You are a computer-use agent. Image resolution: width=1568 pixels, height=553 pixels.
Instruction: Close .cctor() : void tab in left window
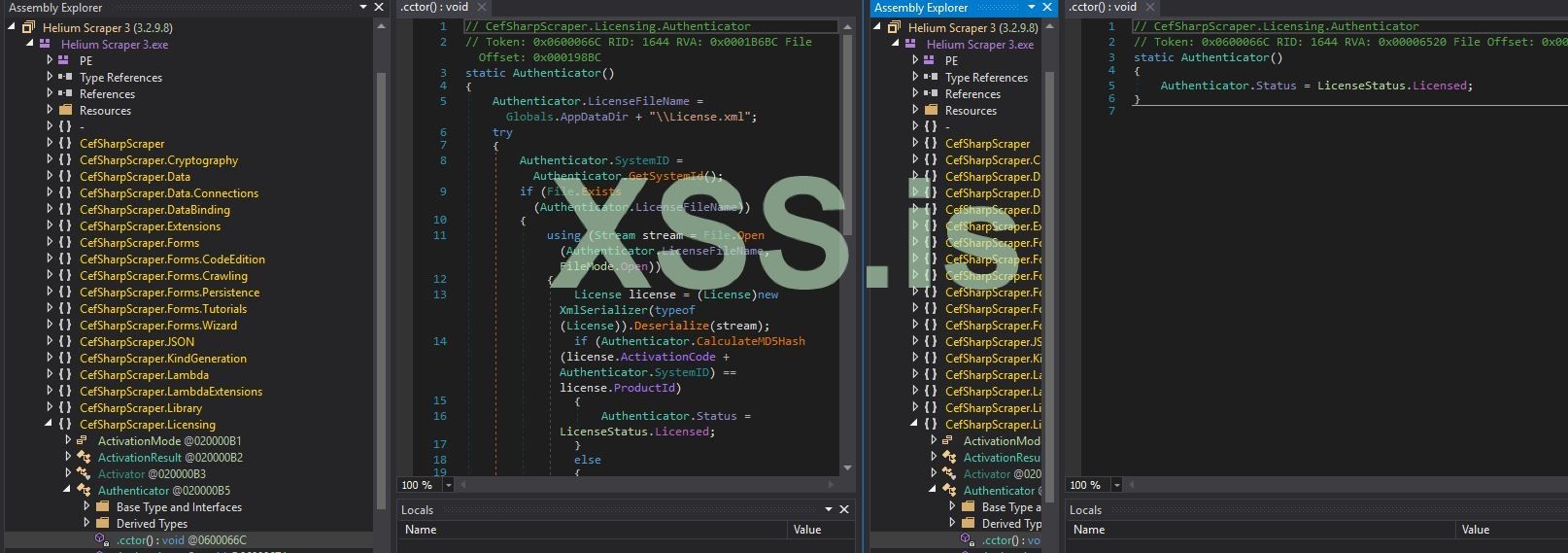click(x=483, y=7)
